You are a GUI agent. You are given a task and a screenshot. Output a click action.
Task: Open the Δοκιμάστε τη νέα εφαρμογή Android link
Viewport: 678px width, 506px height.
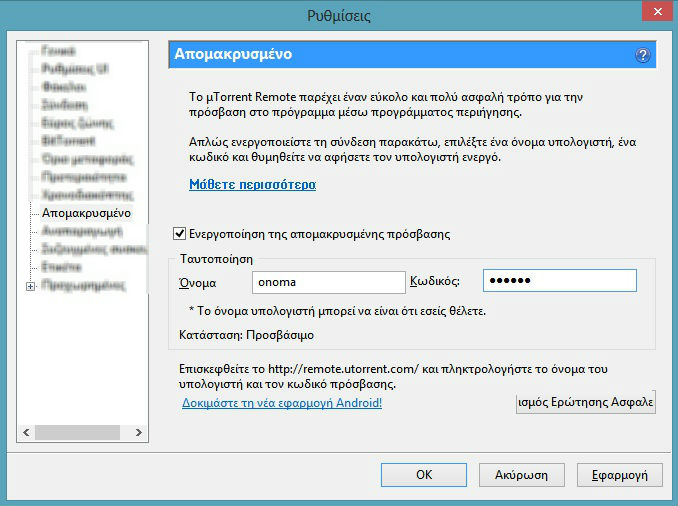pos(282,403)
